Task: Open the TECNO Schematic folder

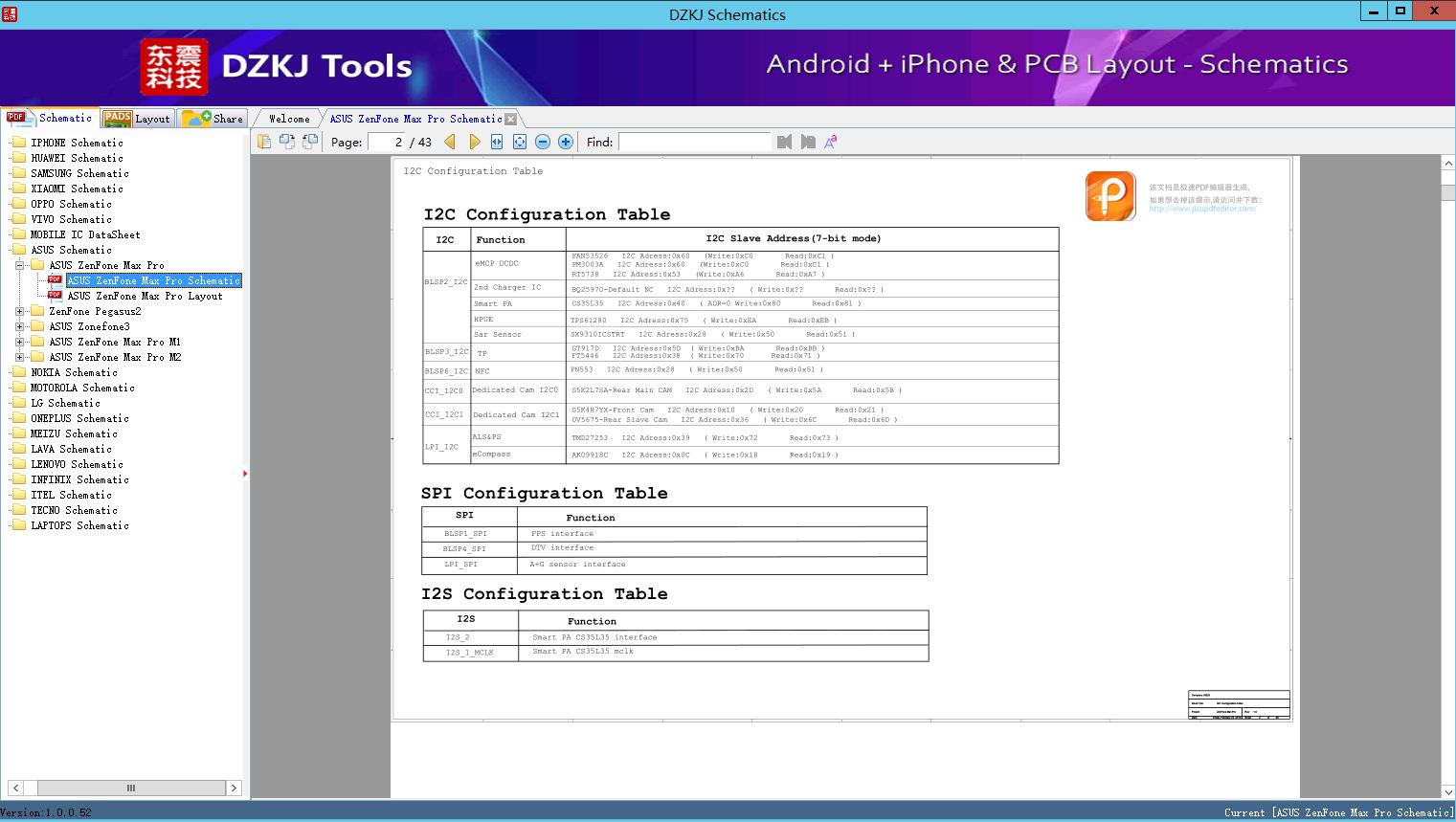Action: (74, 510)
